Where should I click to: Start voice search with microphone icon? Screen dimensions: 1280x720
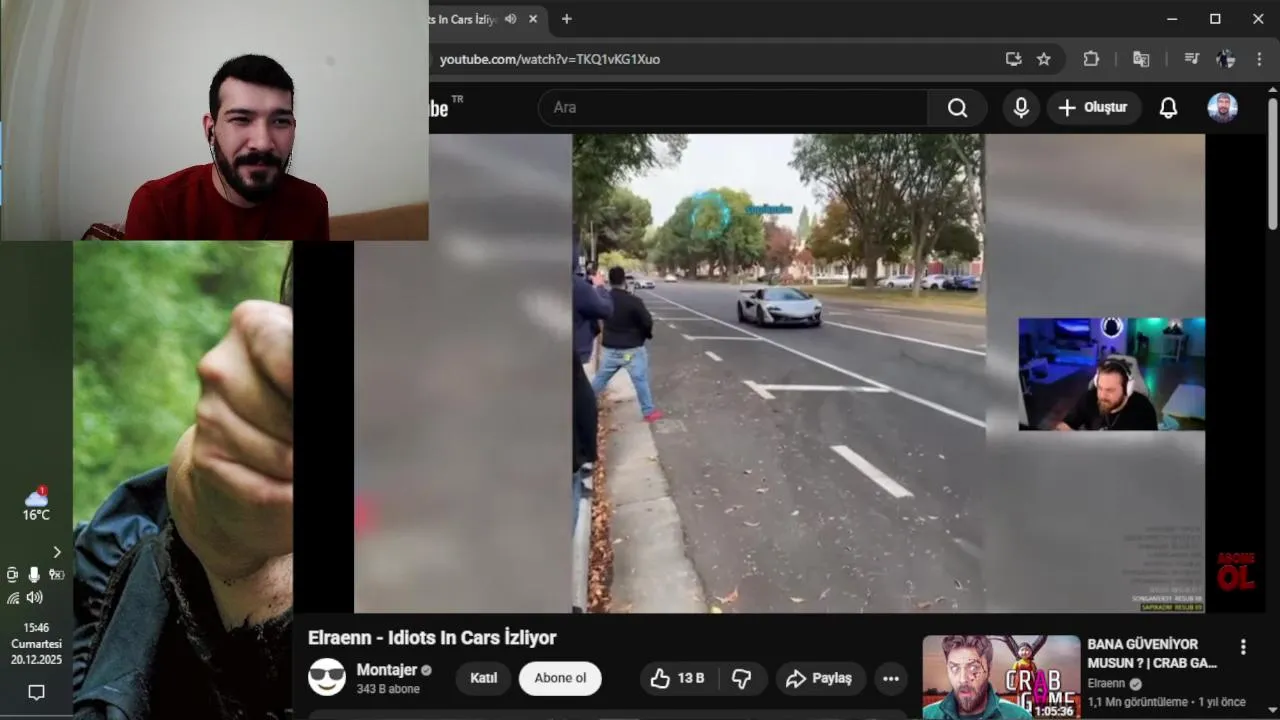1021,108
